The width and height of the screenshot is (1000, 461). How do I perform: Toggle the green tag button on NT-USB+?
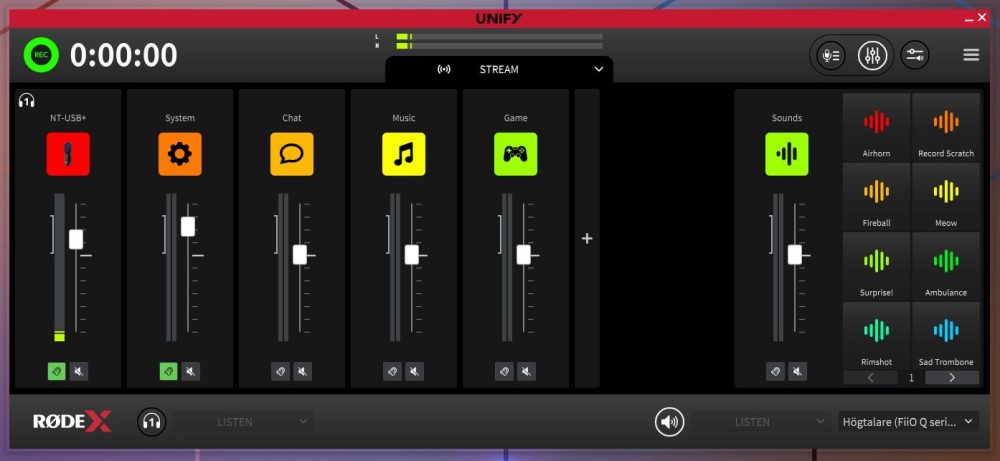coord(57,371)
